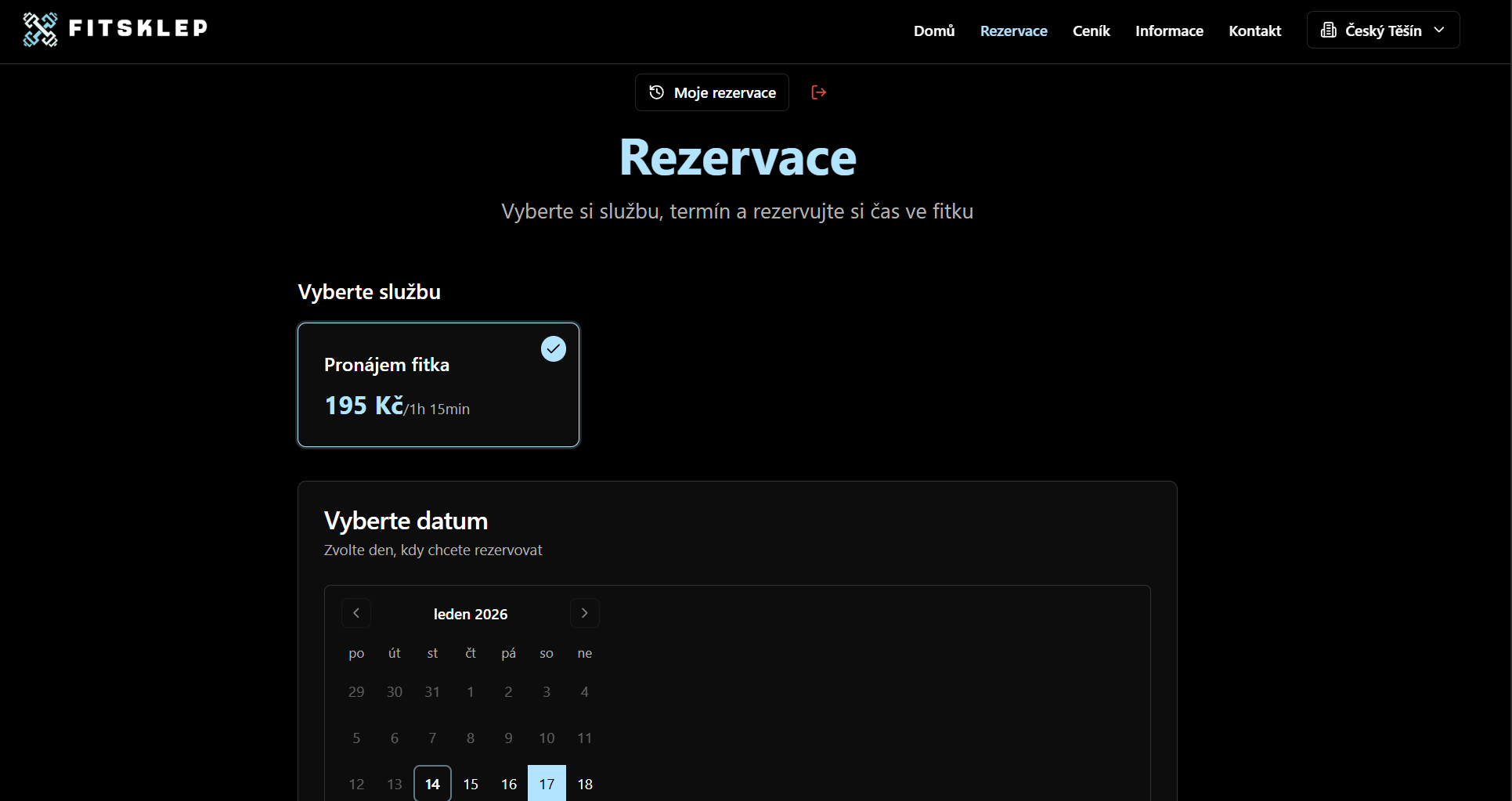Select Sunday January 18 date

(585, 783)
